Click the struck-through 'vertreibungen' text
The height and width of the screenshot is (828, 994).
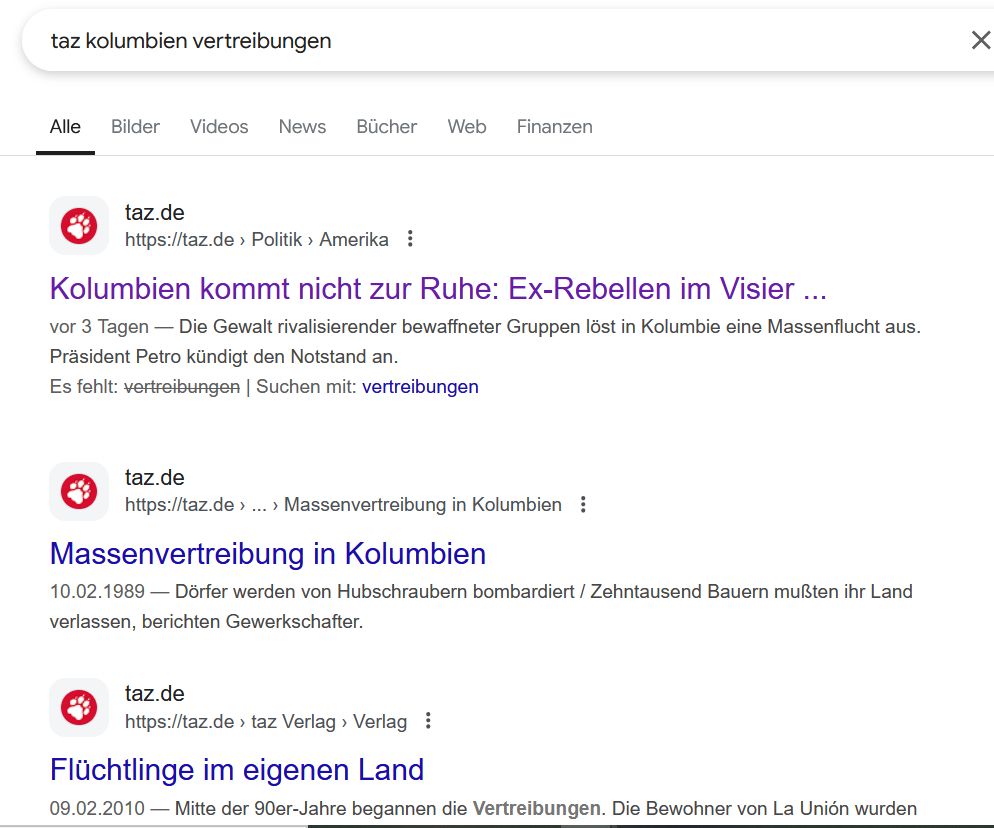[x=182, y=387]
